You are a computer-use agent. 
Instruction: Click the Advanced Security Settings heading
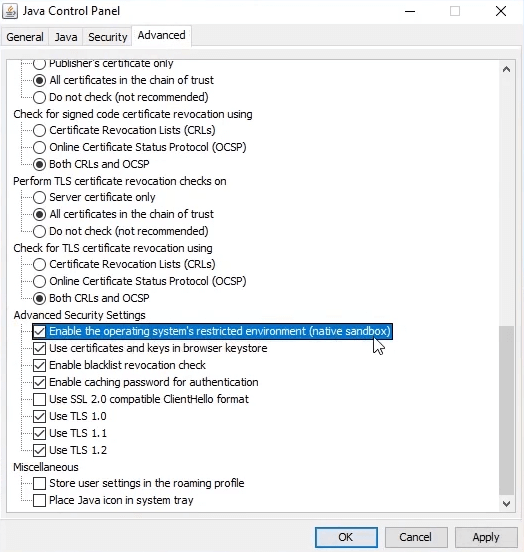point(79,315)
